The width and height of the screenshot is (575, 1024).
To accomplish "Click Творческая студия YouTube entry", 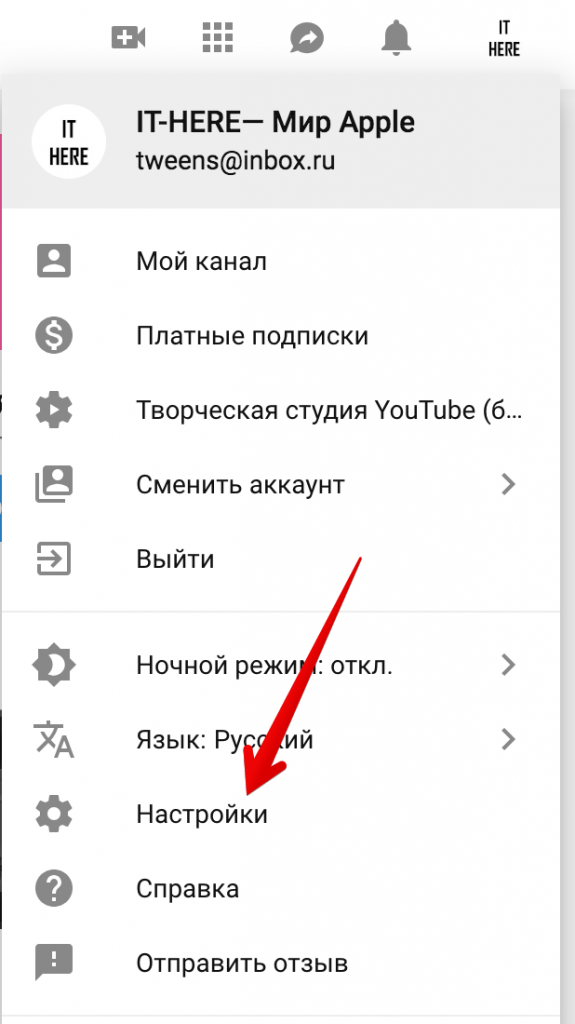I will 281,410.
